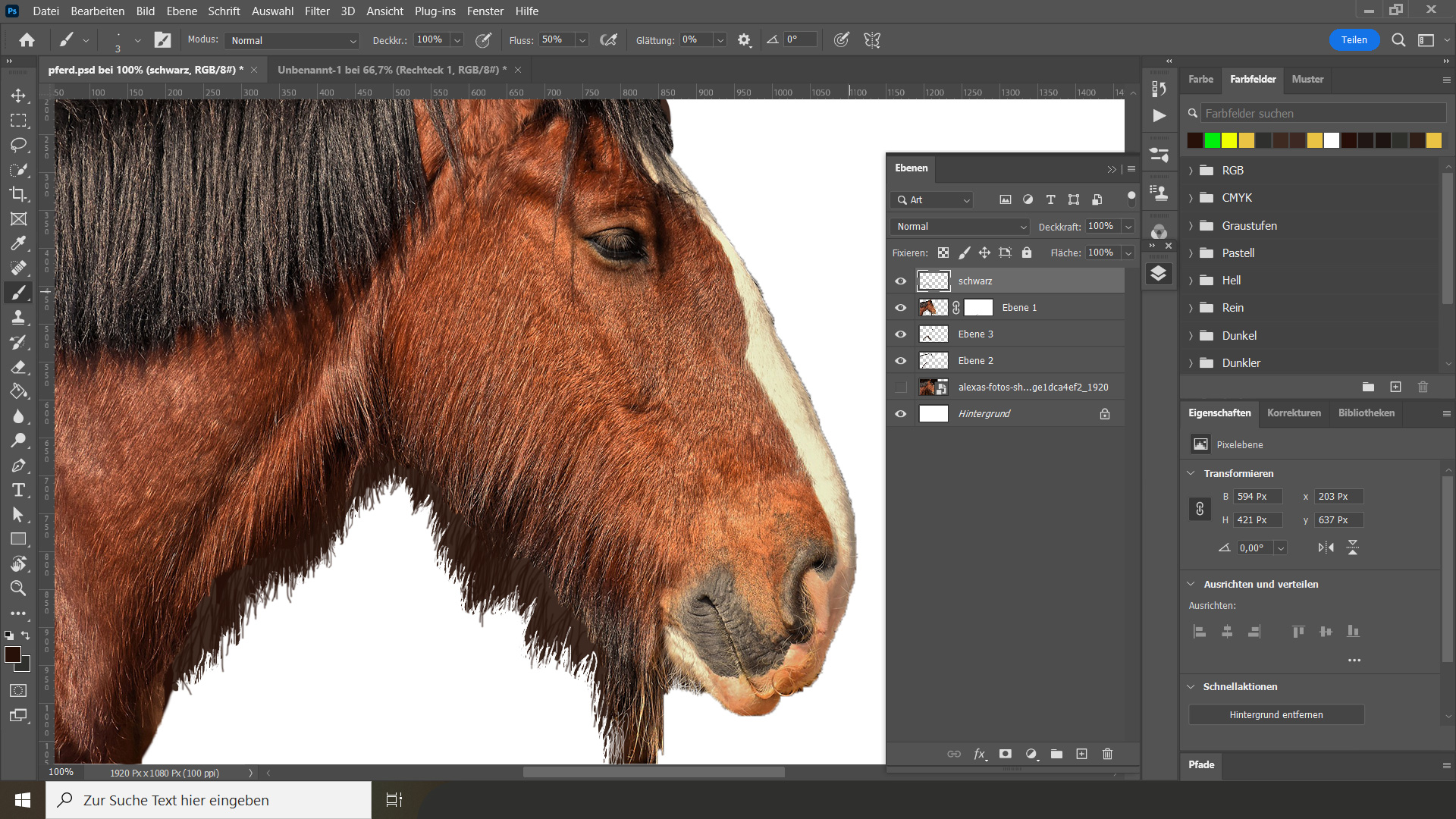Add a layer mask to the layer
This screenshot has width=1456, height=819.
point(1005,754)
